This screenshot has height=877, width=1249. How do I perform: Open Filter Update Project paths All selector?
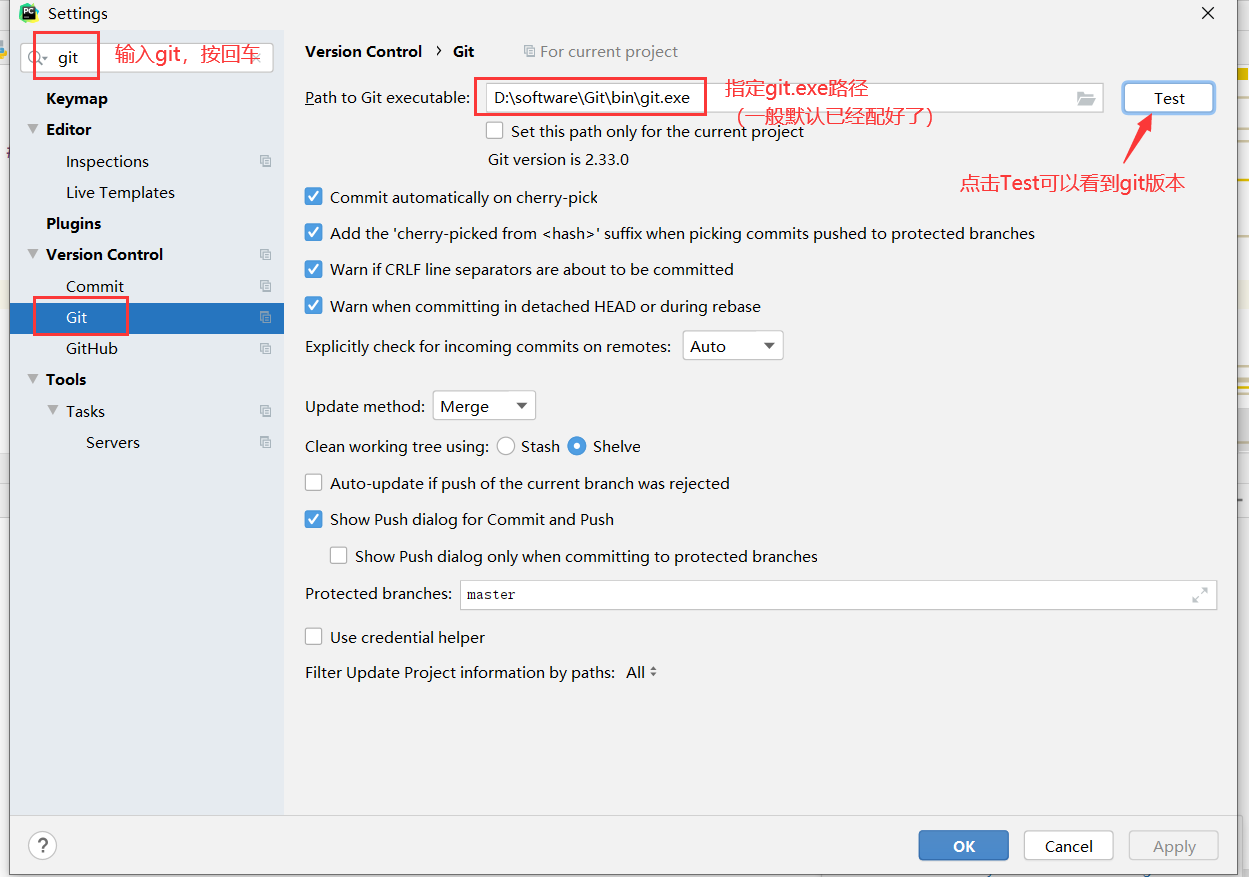click(641, 672)
